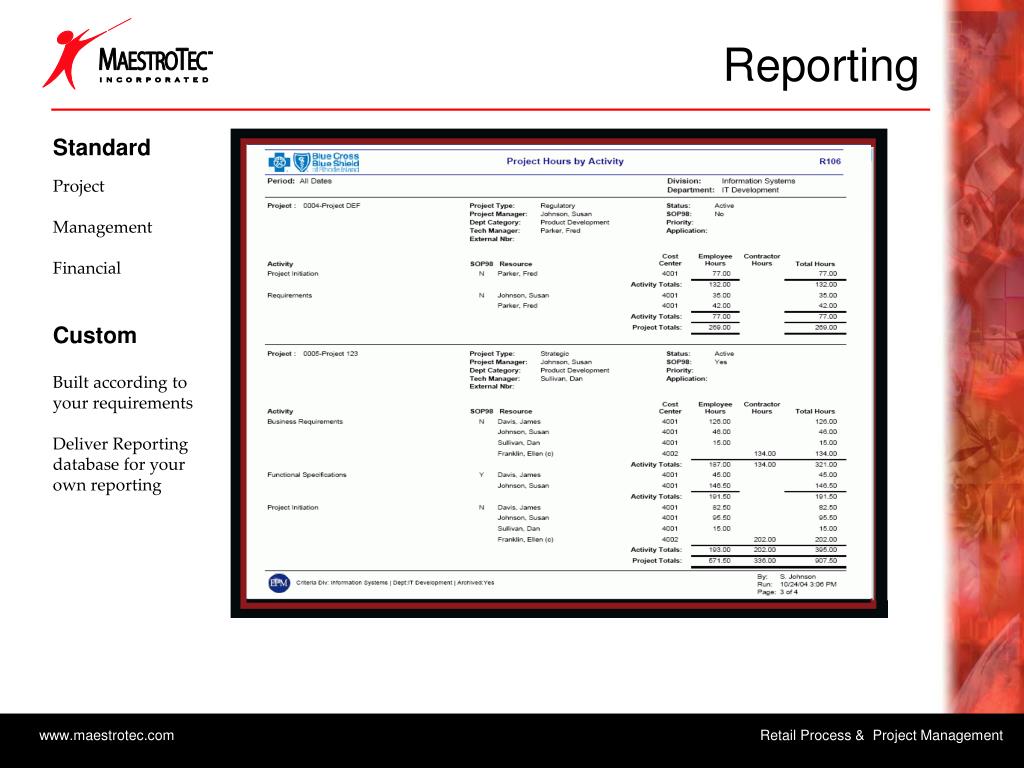This screenshot has width=1024, height=768.
Task: Select the 'Custom' heading
Action: click(95, 336)
